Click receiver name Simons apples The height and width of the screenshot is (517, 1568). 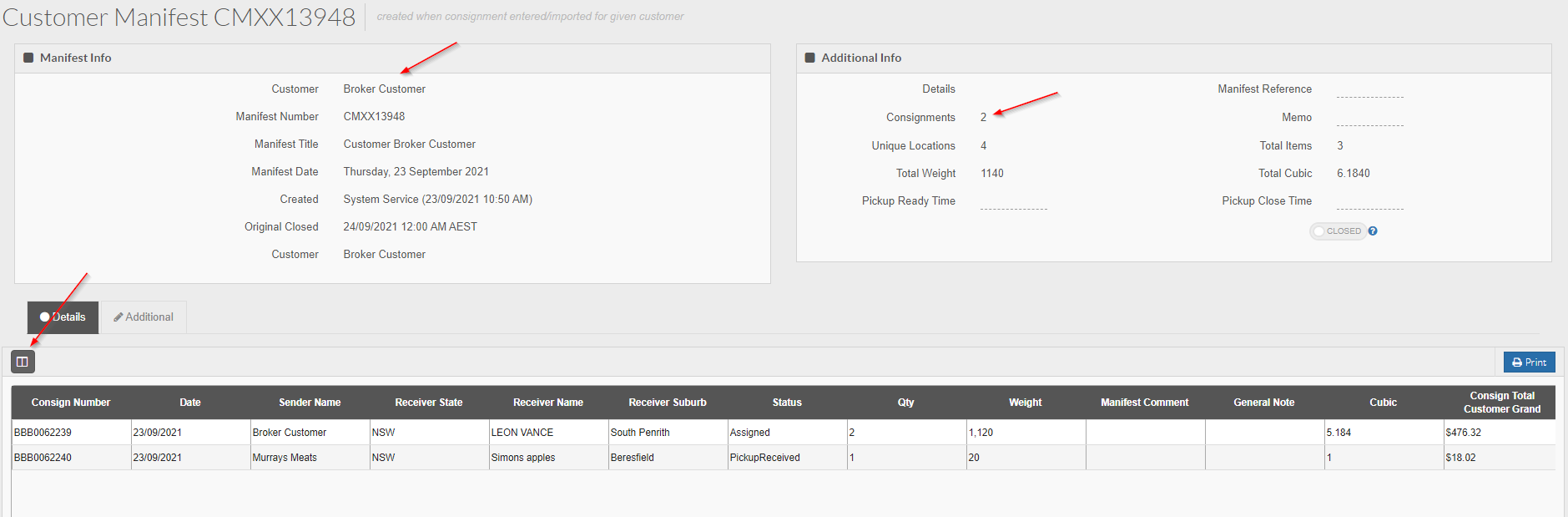click(548, 458)
